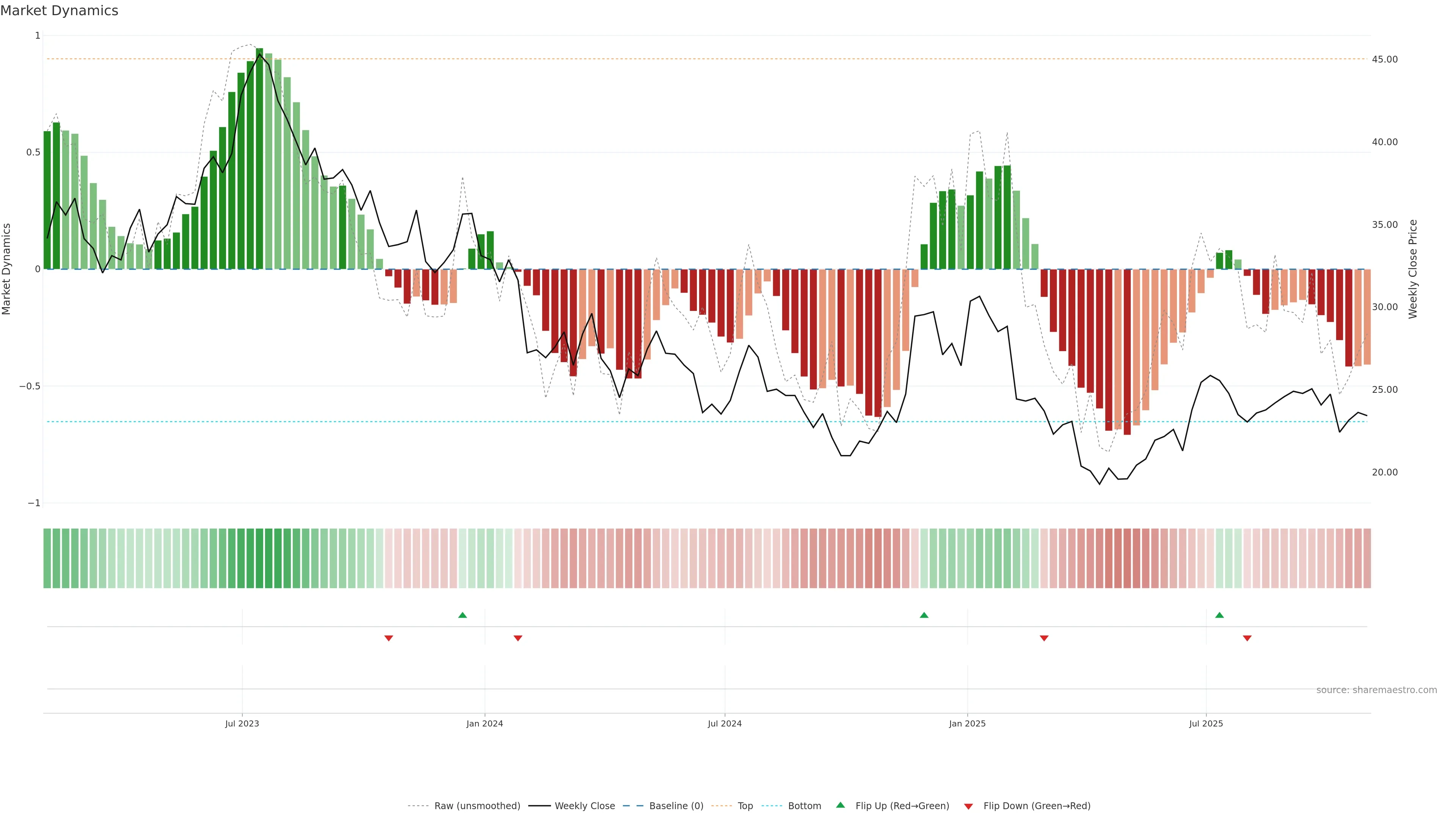This screenshot has width=1456, height=819.
Task: Click the green flip-up triangle after Jul 2025
Action: (1219, 615)
